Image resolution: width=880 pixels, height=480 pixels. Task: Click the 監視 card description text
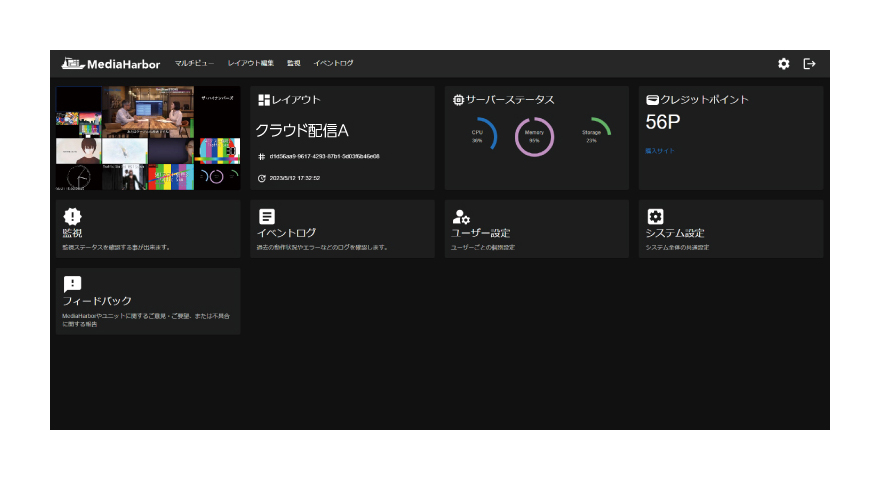pos(116,247)
